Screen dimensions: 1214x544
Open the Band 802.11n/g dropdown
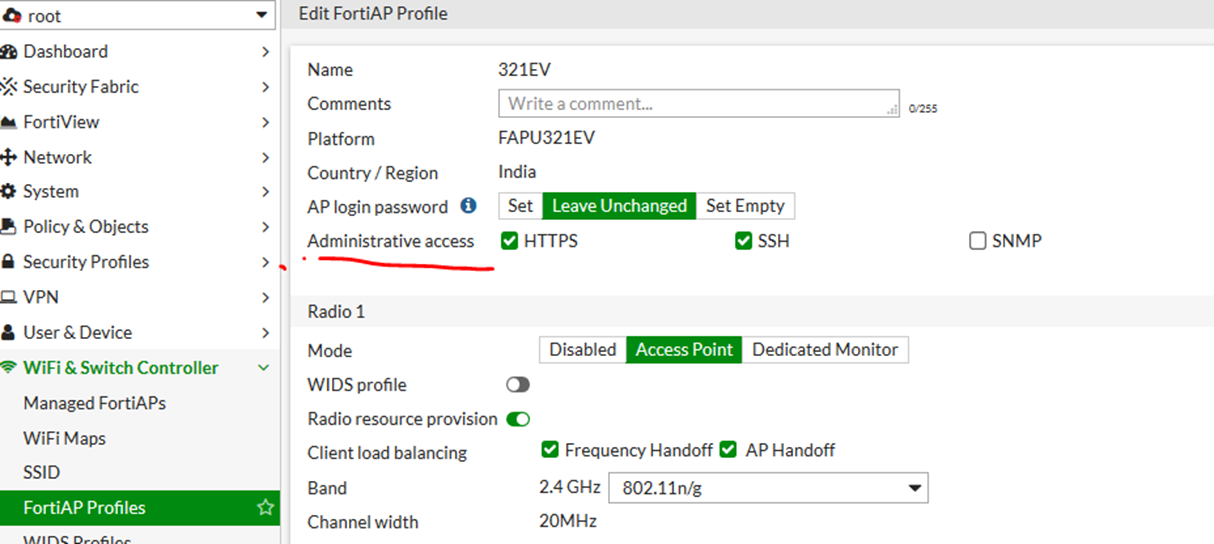coord(768,488)
